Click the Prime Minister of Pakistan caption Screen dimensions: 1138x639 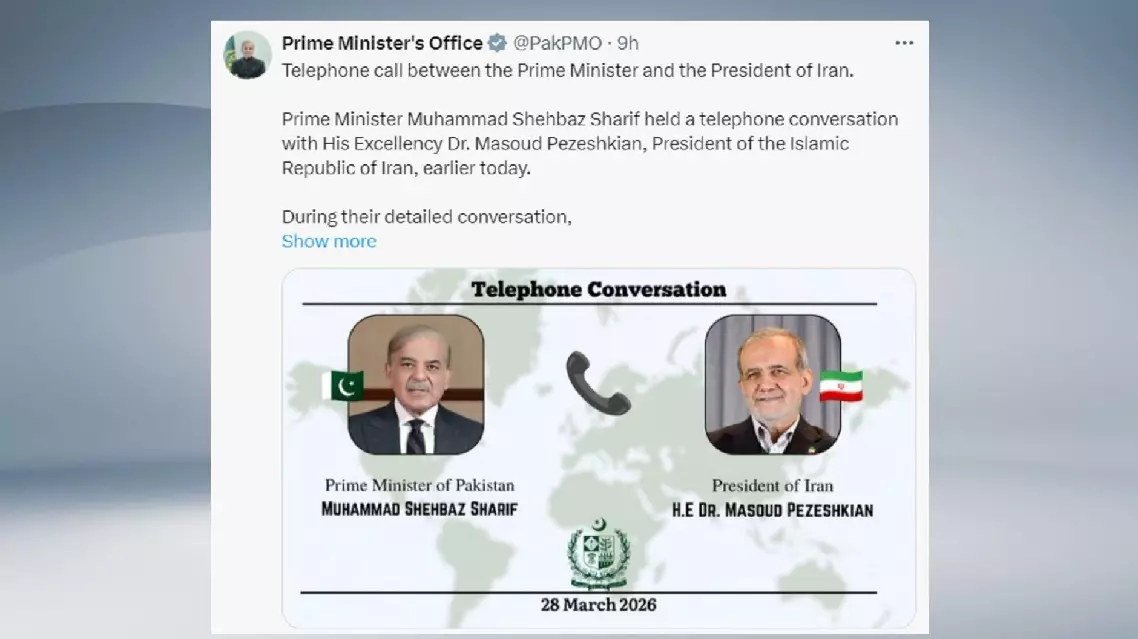click(x=419, y=486)
